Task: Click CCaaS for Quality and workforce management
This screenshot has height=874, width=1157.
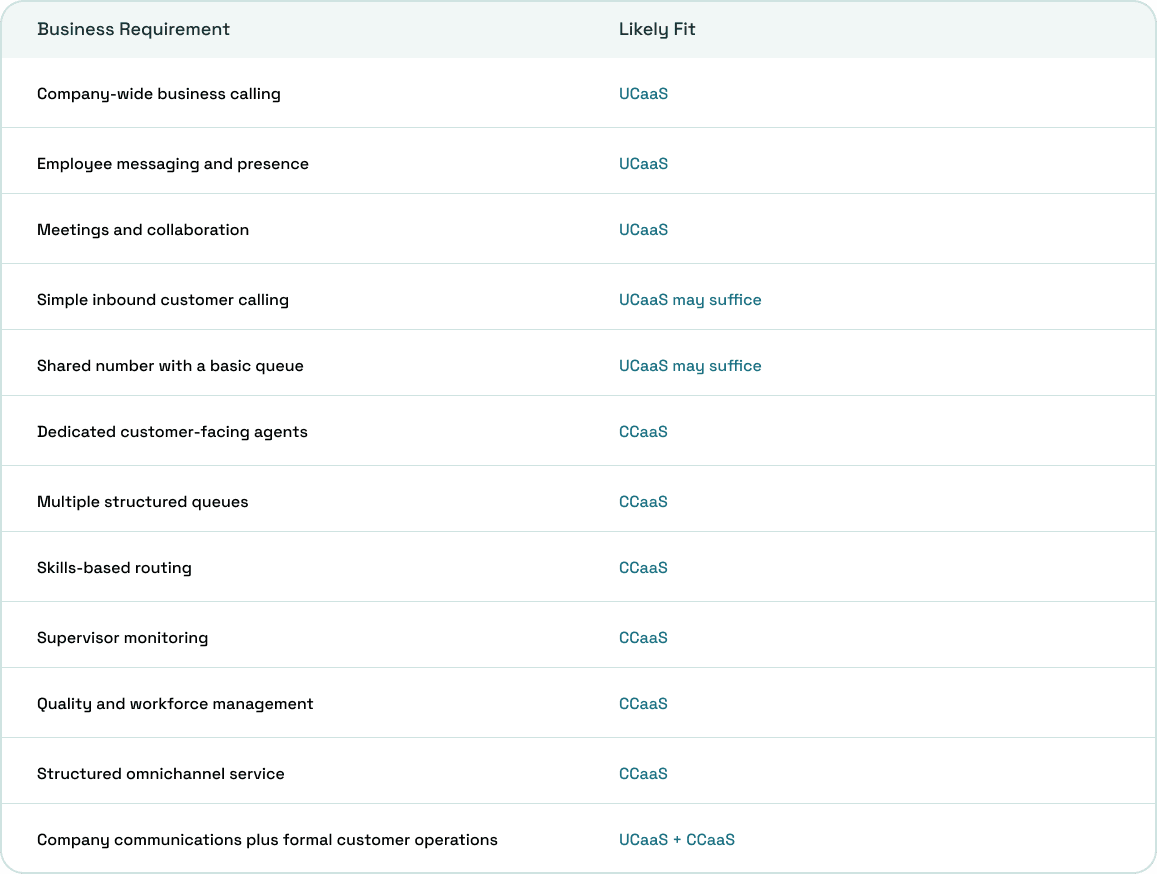Action: (x=643, y=704)
